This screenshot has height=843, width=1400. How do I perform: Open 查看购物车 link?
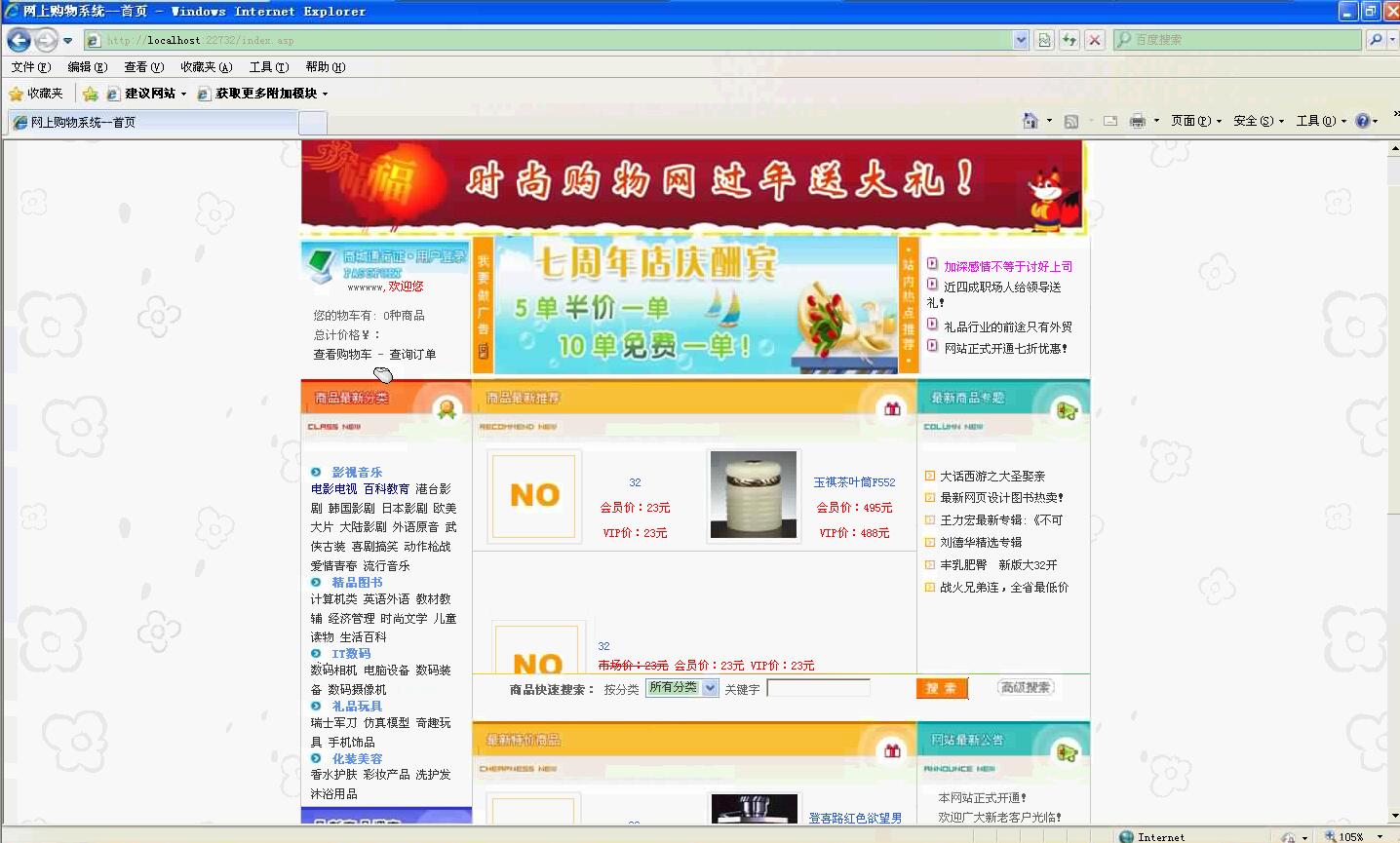(x=342, y=355)
